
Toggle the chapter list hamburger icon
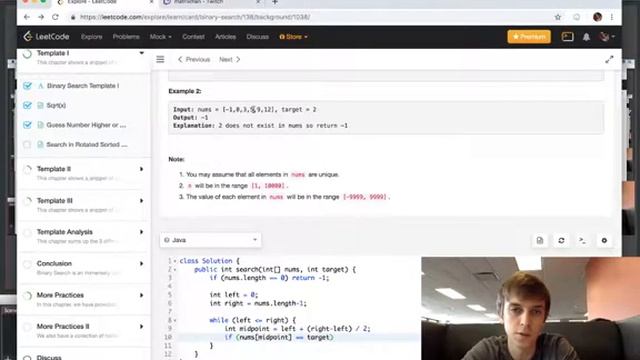[160, 60]
